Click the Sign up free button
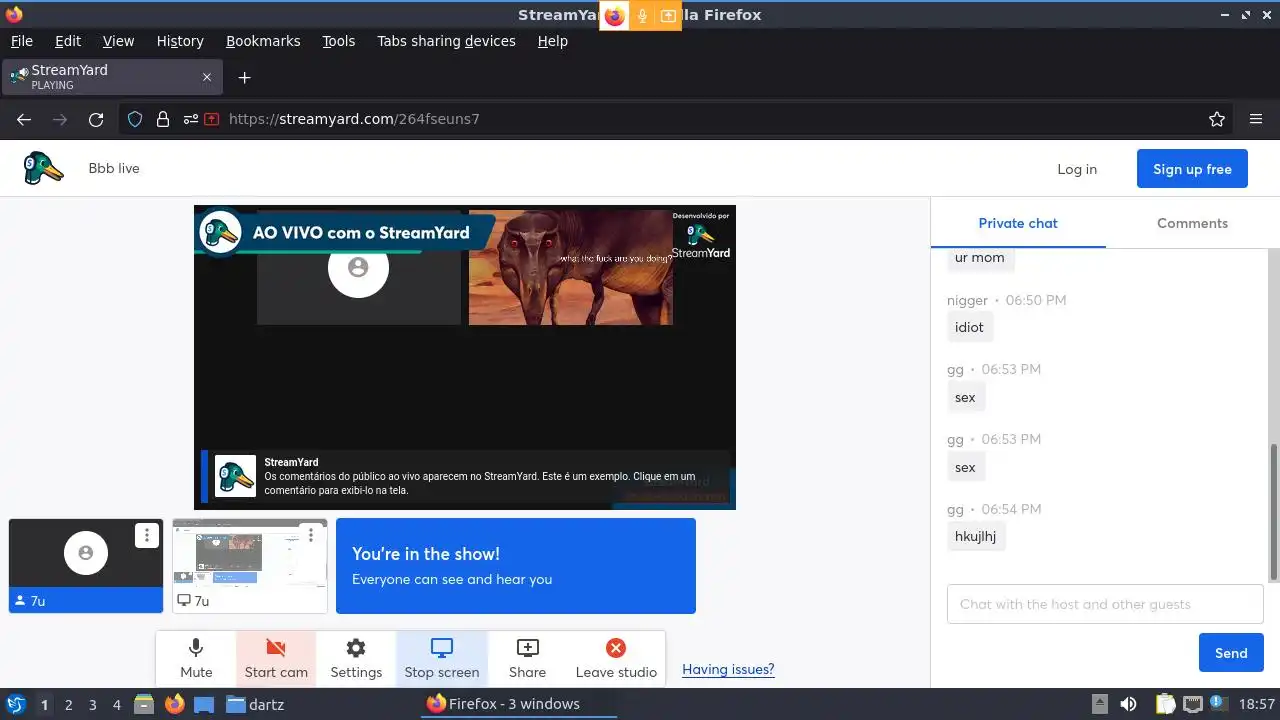The width and height of the screenshot is (1280, 720). point(1192,169)
